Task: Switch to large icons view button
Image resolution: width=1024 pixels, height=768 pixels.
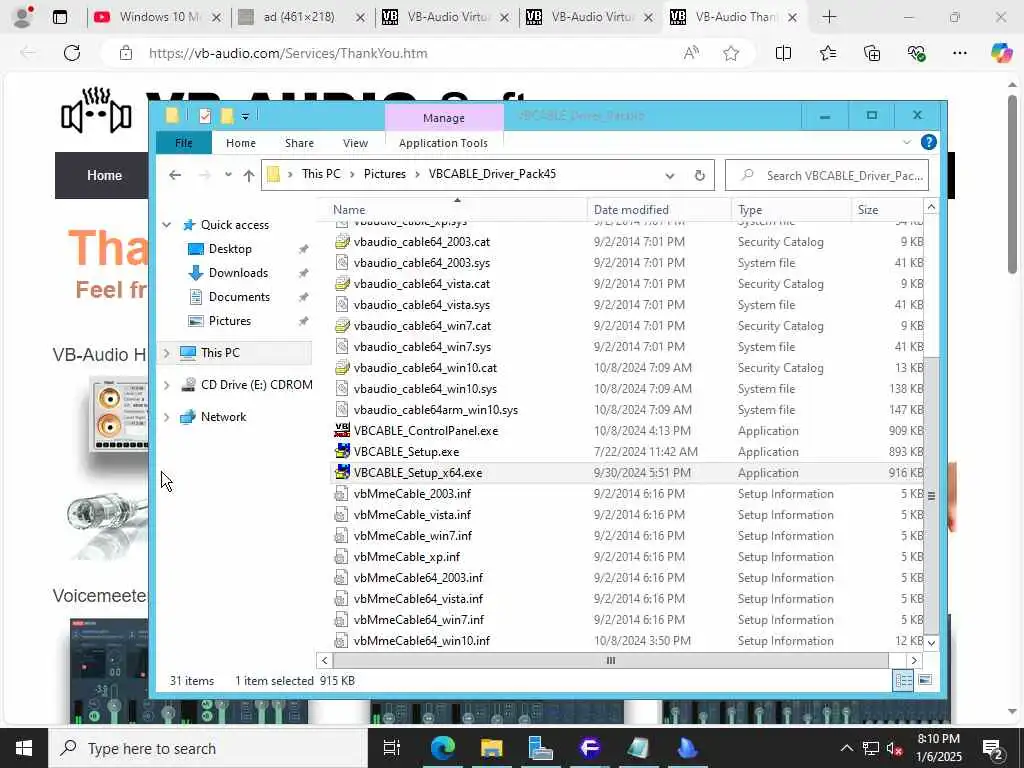Action: [x=925, y=680]
